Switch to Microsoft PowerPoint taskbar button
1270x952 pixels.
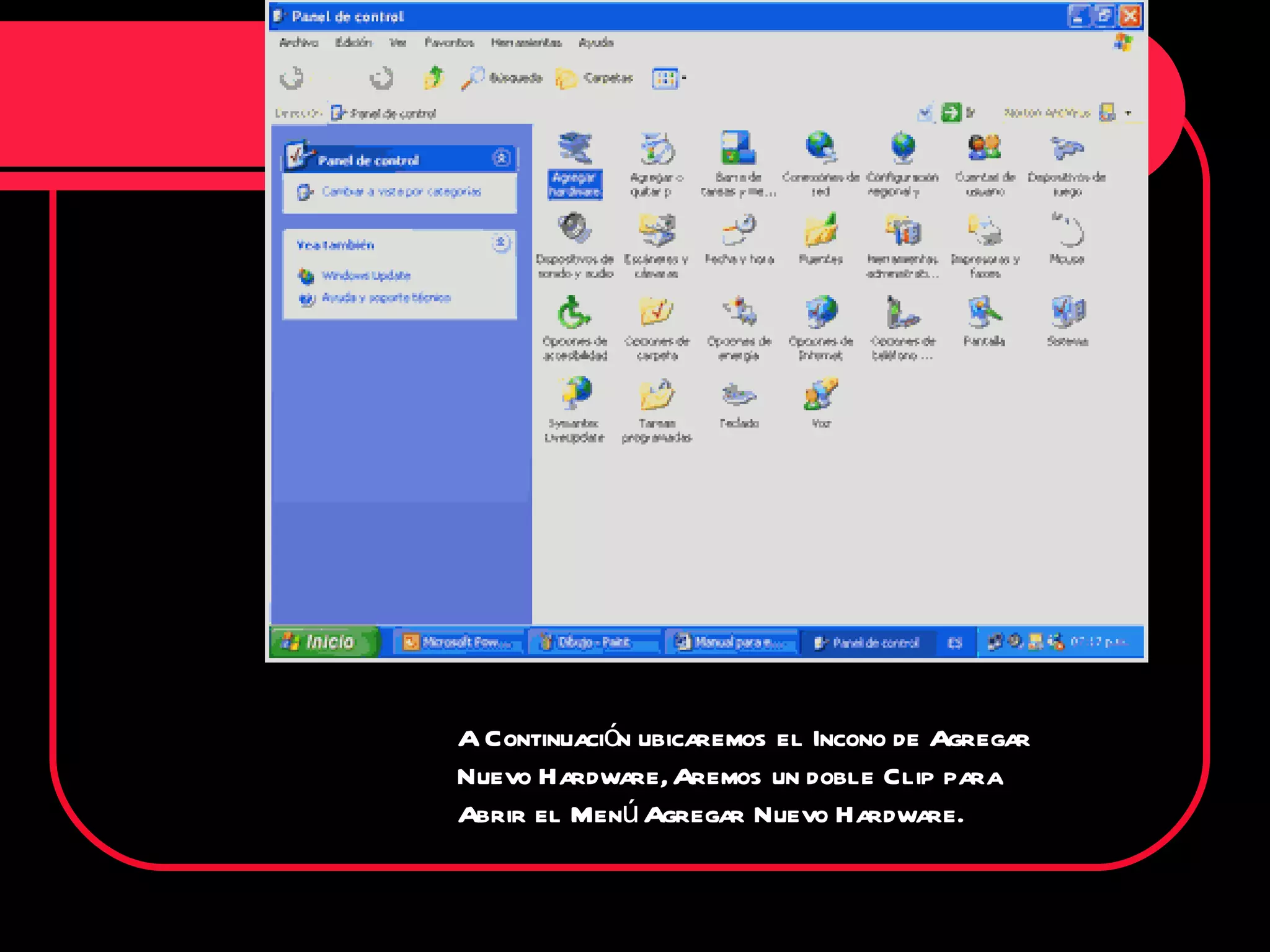[x=458, y=642]
